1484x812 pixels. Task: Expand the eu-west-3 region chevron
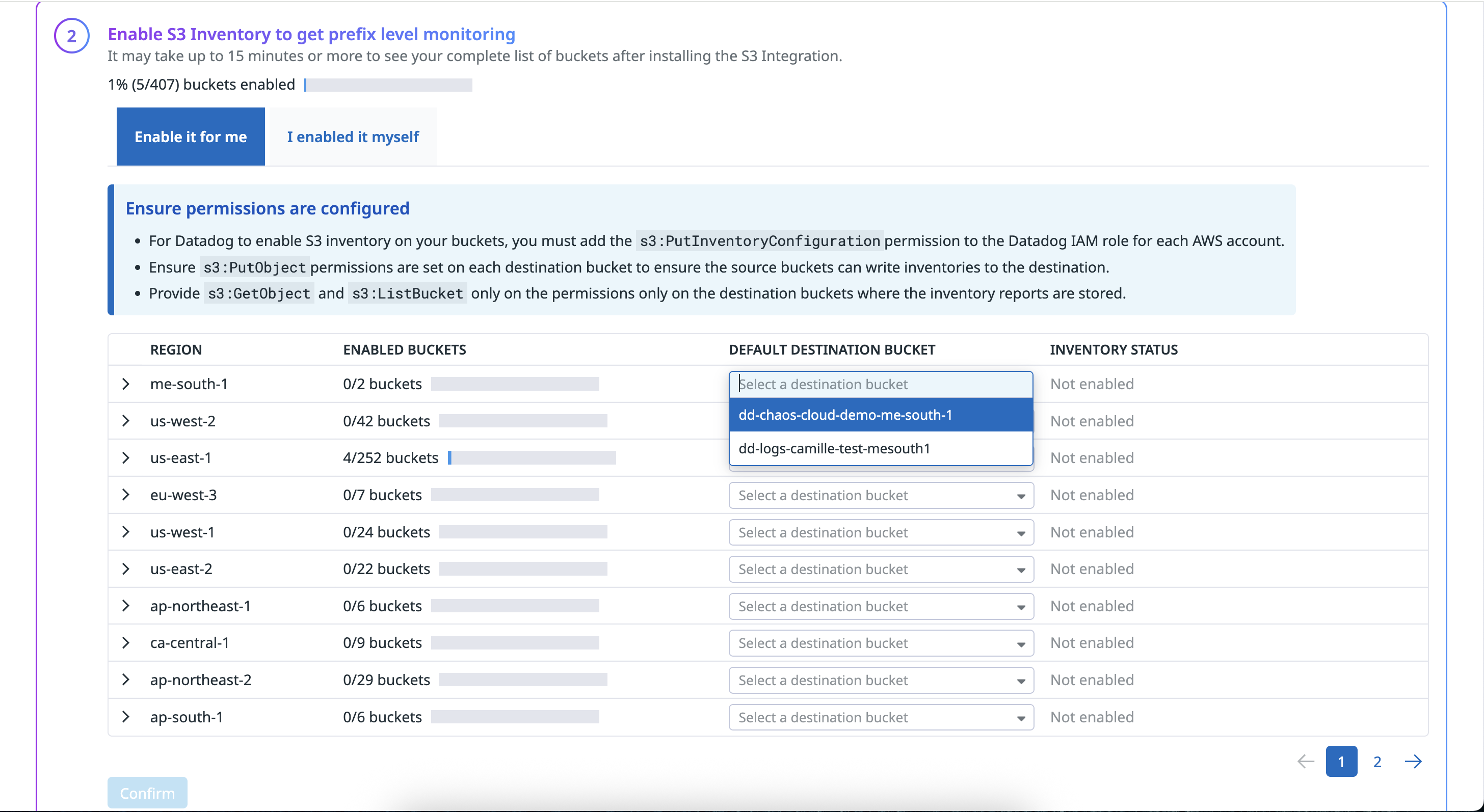click(125, 495)
